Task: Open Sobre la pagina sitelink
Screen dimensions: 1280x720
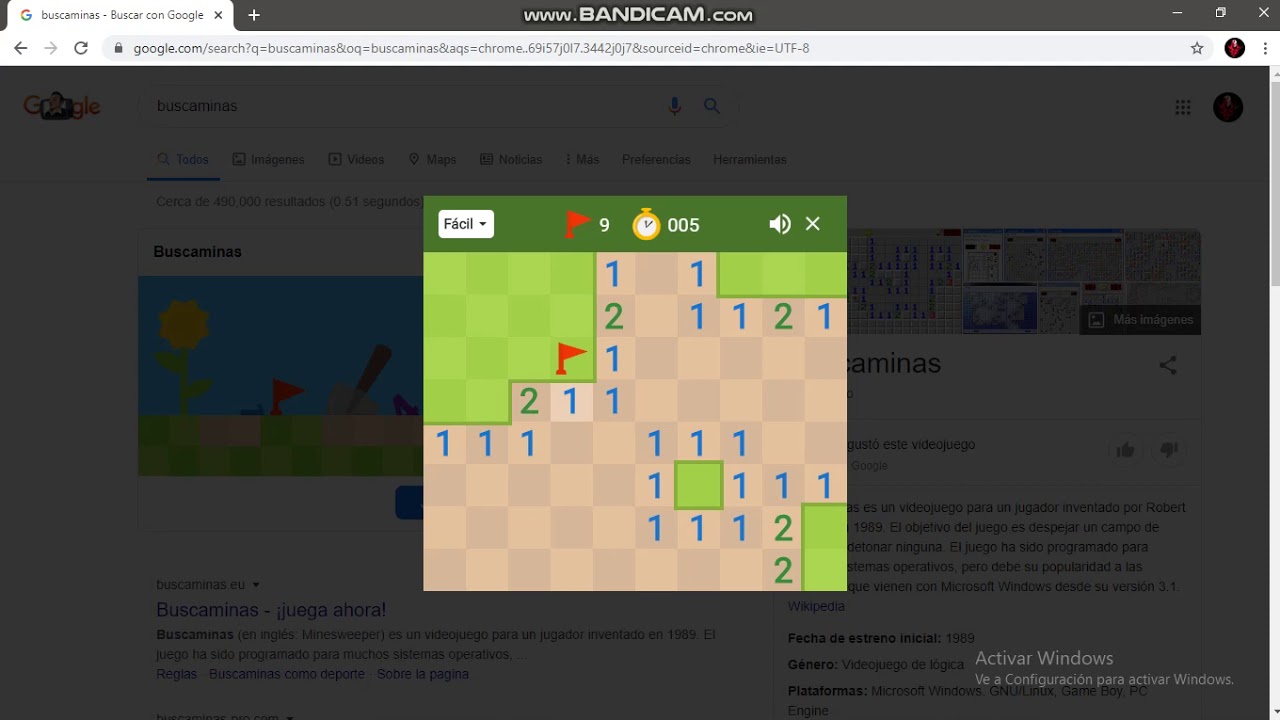Action: [423, 674]
